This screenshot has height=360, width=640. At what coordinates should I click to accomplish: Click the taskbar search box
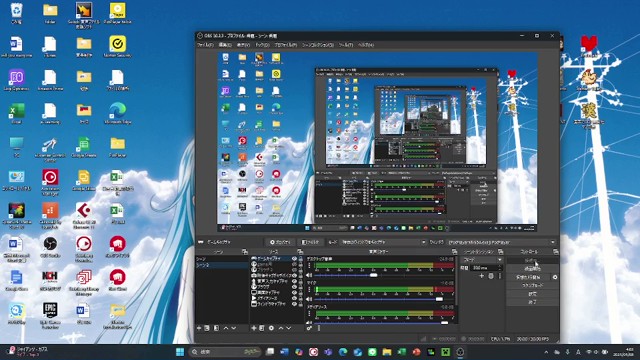(x=224, y=352)
